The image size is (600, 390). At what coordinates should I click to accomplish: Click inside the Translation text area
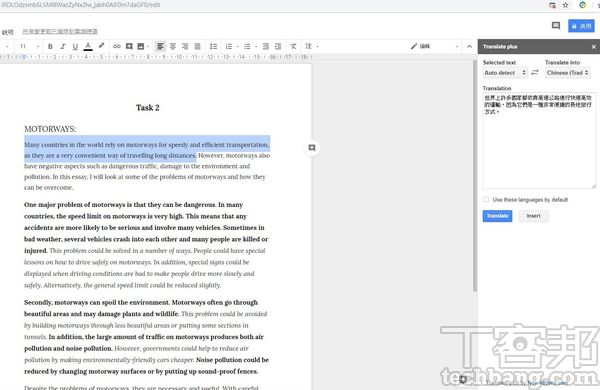[539, 140]
